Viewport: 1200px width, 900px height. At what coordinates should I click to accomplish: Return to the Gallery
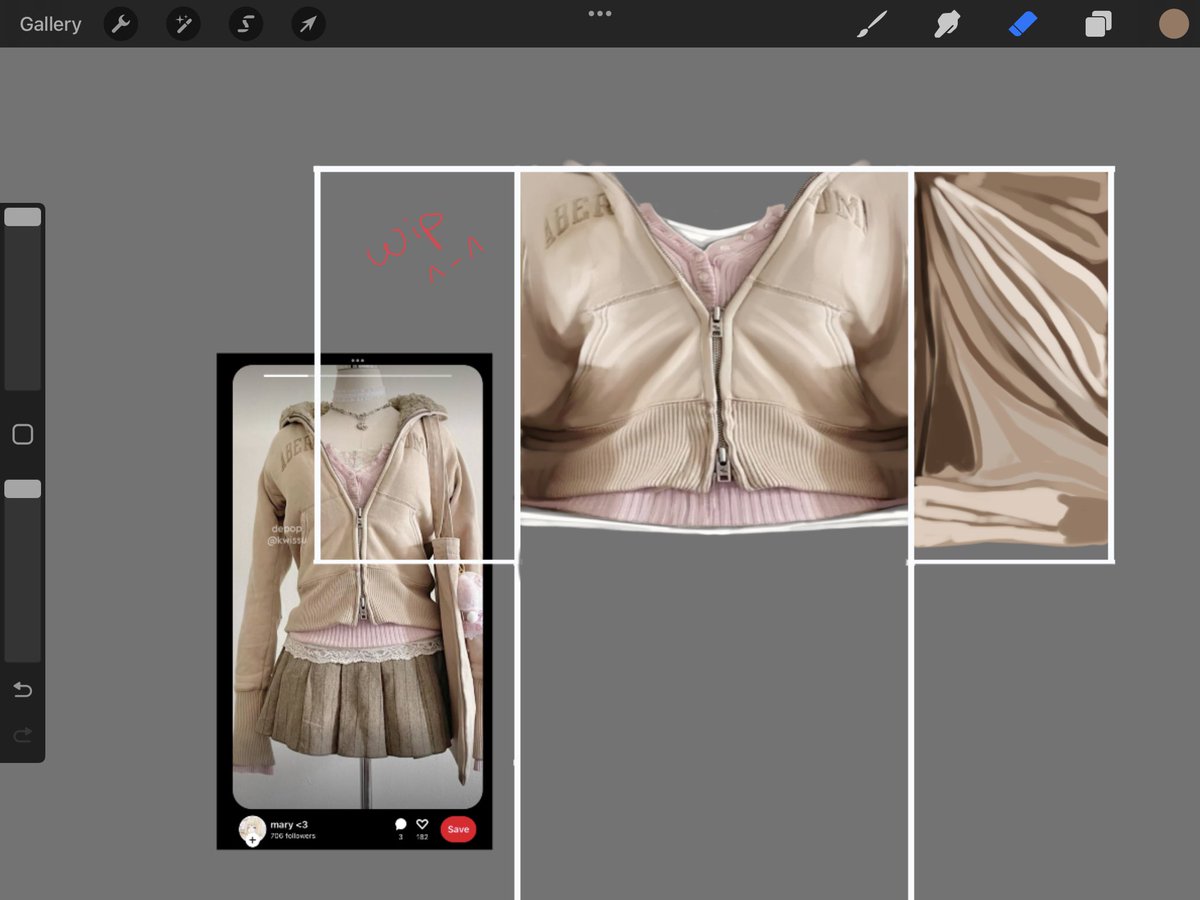[x=49, y=23]
